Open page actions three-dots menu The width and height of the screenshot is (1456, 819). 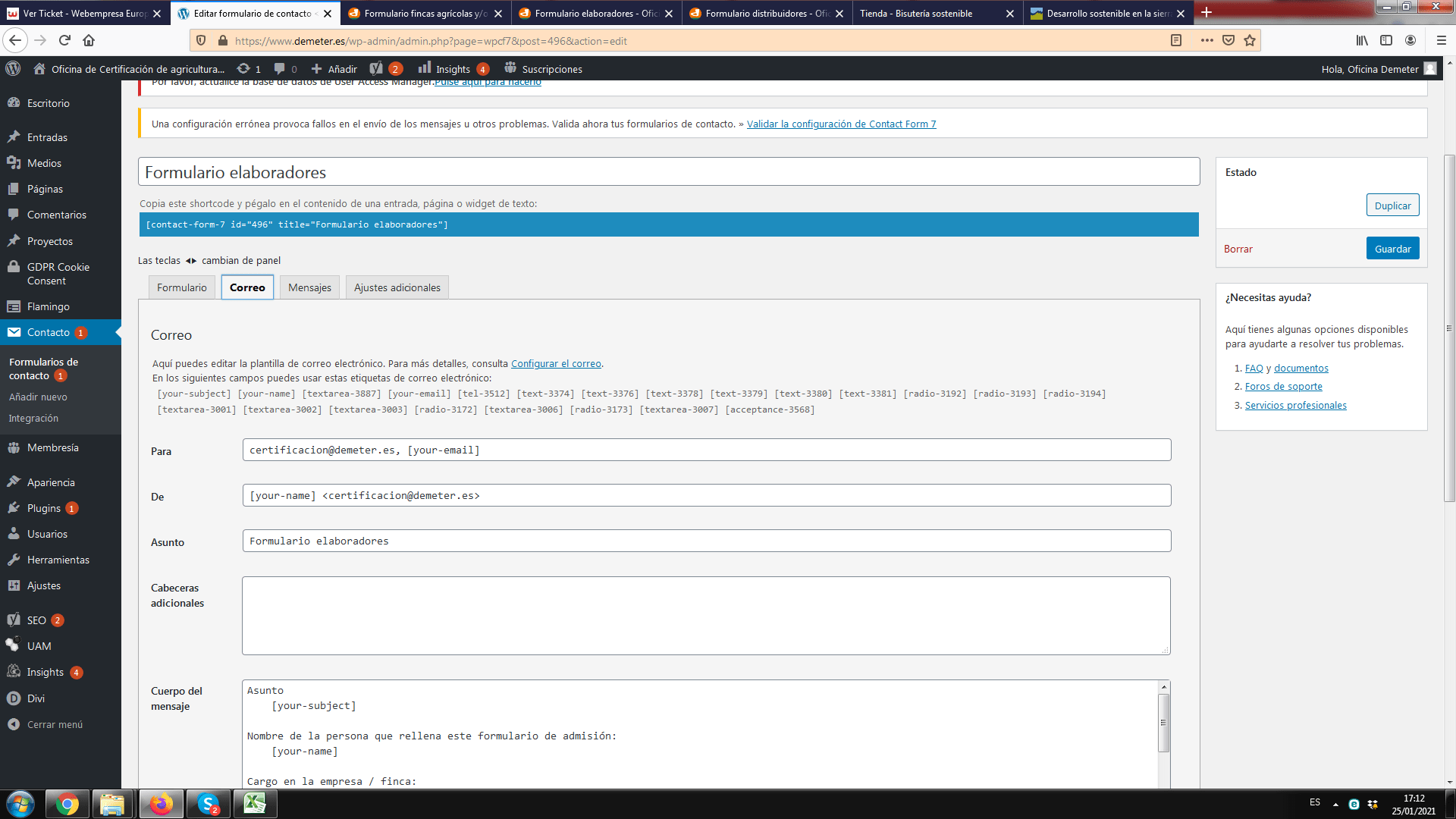coord(1207,40)
